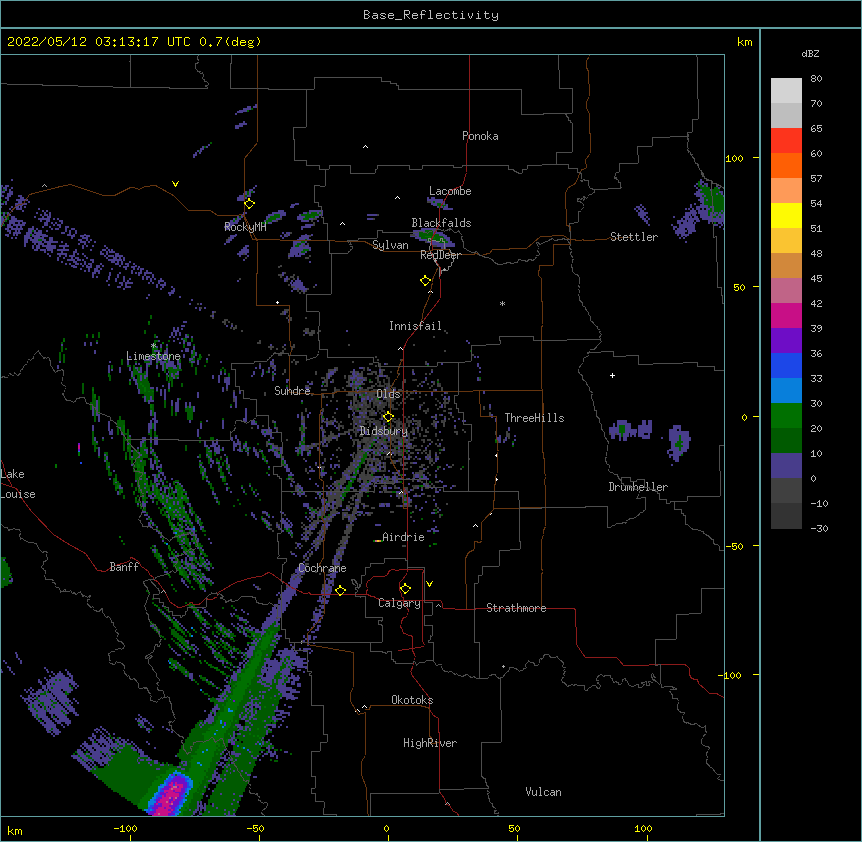This screenshot has width=862, height=842.
Task: Click the -50 tick on the bottom axis
Action: pyautogui.click(x=255, y=828)
